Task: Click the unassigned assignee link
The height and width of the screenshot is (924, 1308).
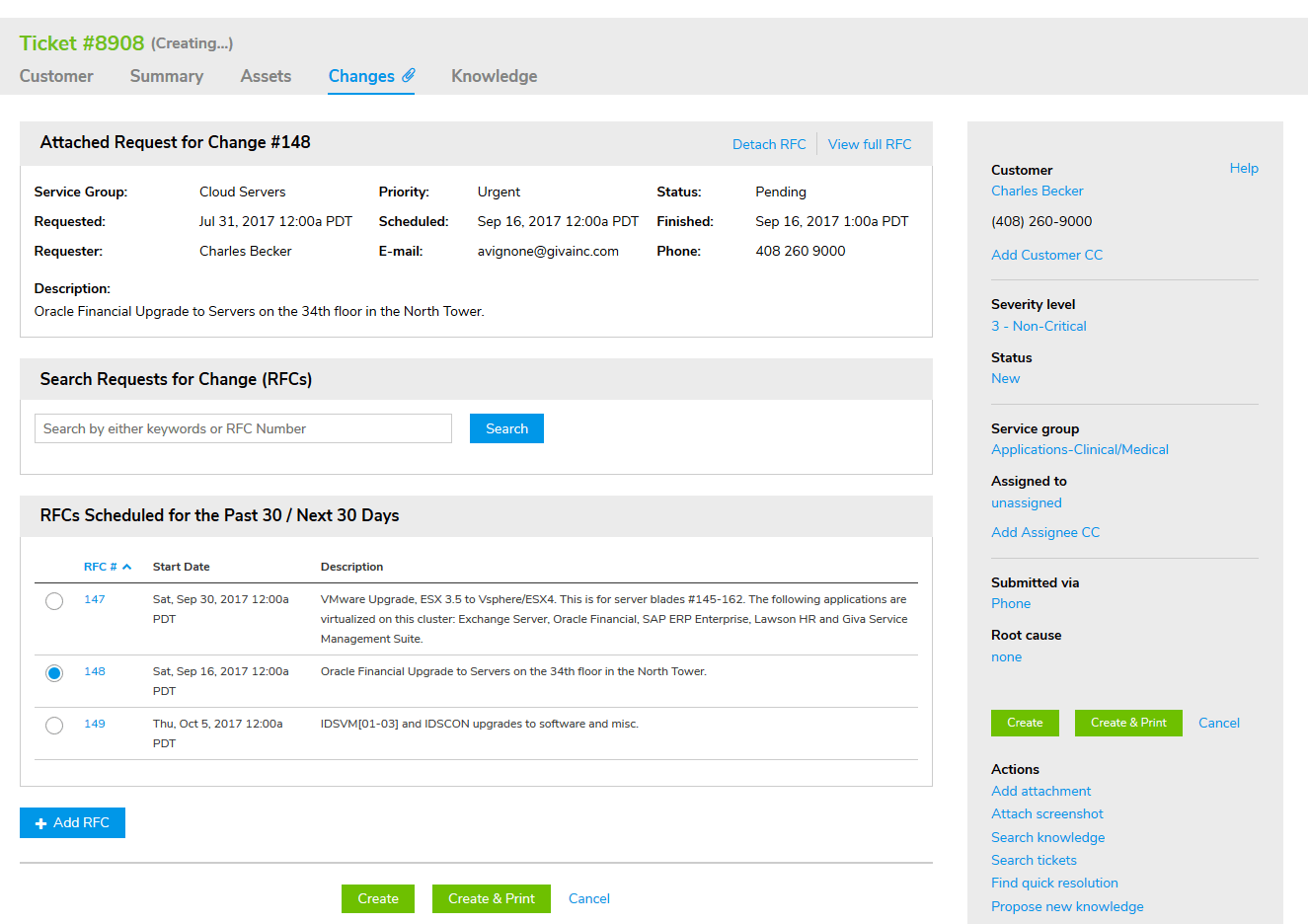Action: pyautogui.click(x=1027, y=502)
